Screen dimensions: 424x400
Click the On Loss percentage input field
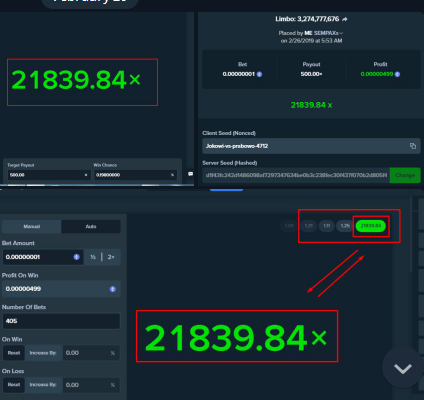91,385
